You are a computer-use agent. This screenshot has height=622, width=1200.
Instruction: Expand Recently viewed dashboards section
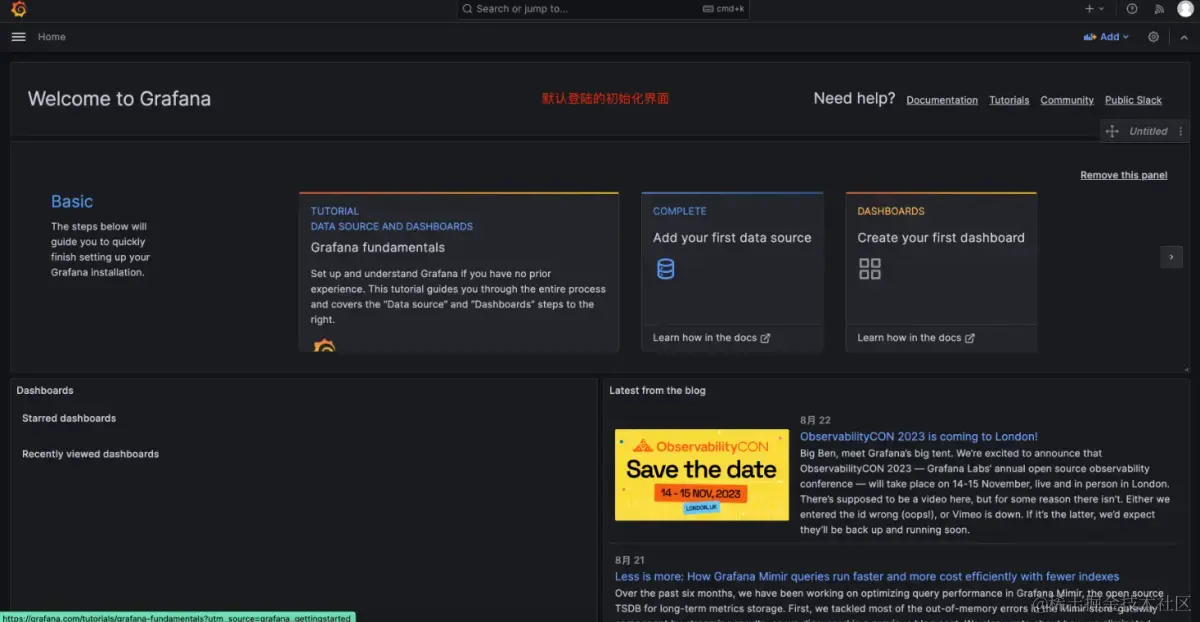90,454
